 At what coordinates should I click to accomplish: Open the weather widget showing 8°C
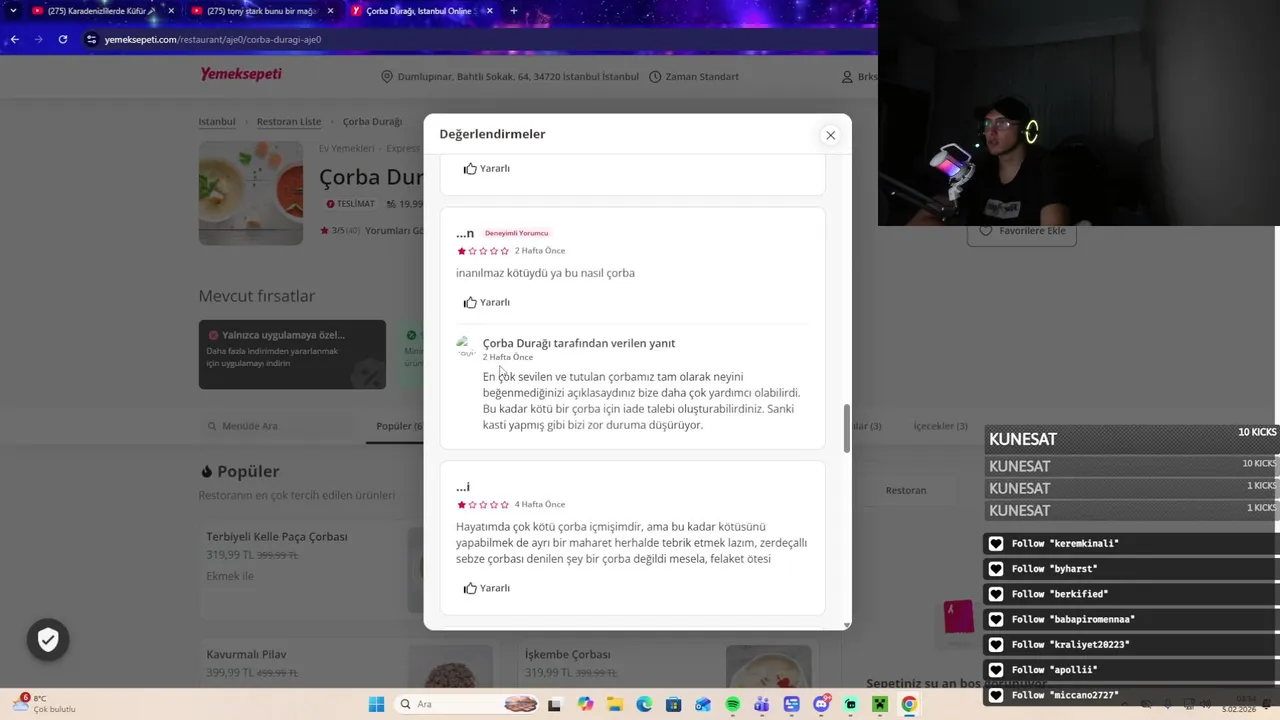[45, 704]
